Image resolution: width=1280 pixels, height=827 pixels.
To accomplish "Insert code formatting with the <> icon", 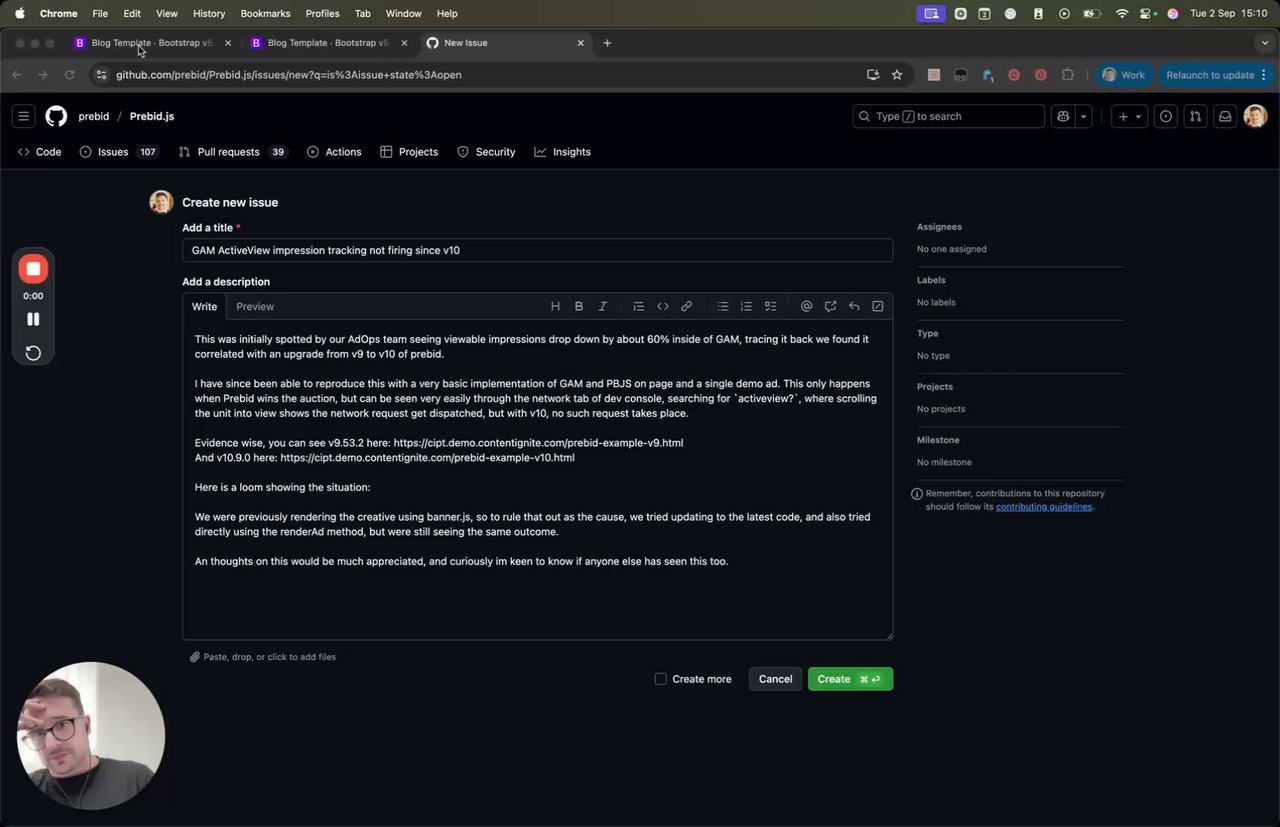I will [x=663, y=306].
